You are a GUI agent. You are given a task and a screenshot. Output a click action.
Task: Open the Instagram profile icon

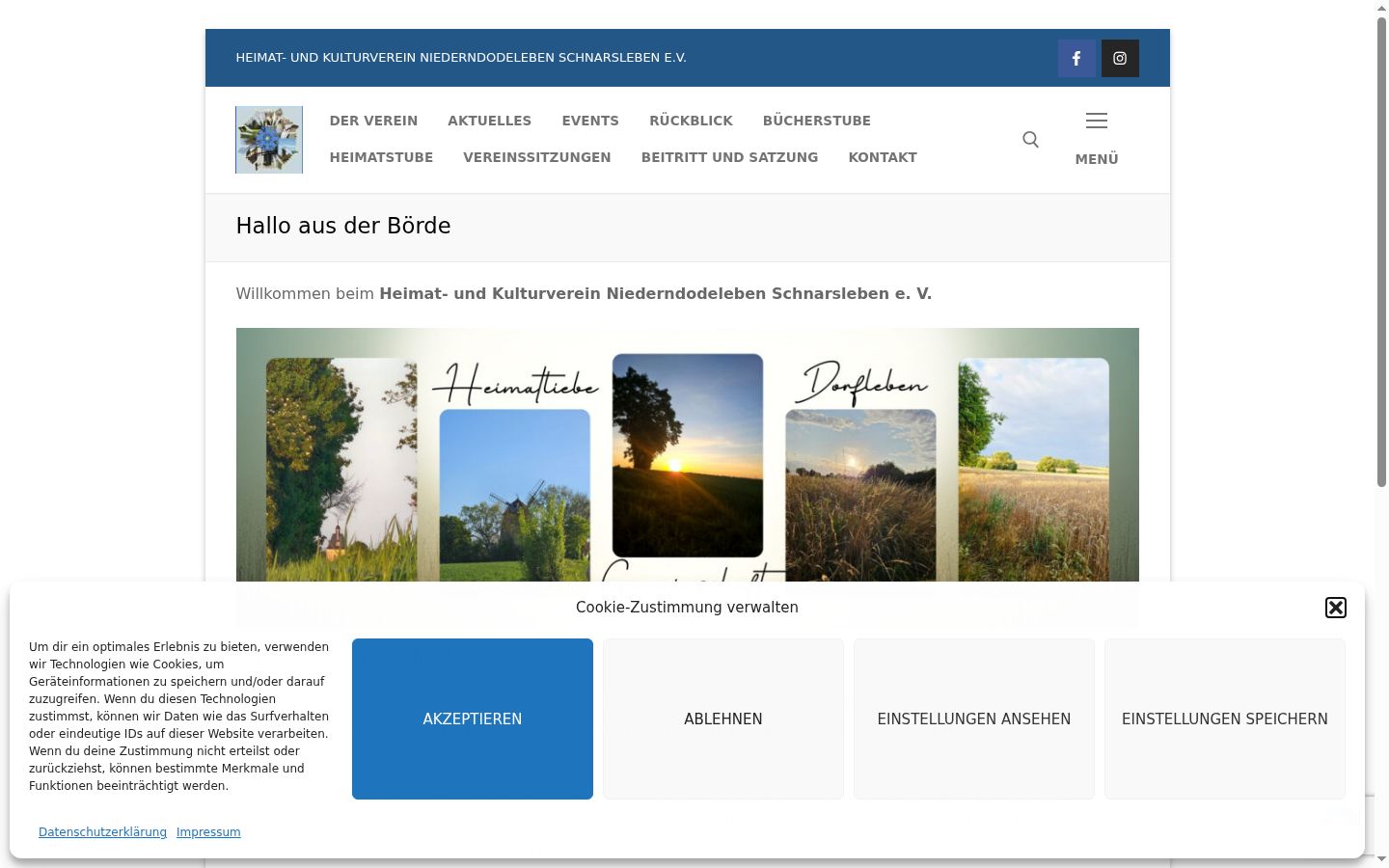[1120, 58]
